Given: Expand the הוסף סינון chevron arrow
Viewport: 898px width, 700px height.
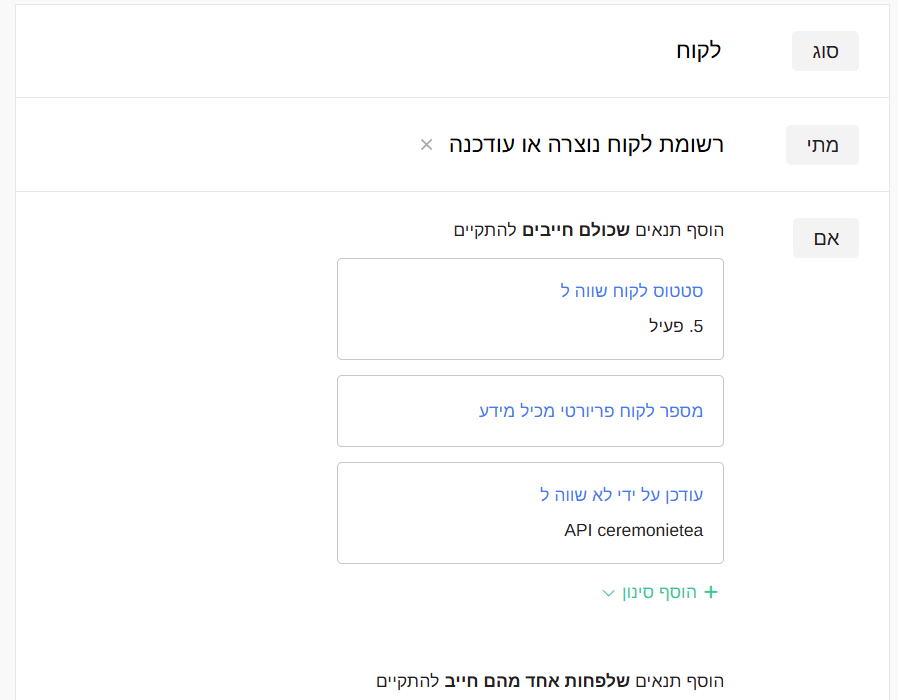Looking at the screenshot, I should click(608, 593).
